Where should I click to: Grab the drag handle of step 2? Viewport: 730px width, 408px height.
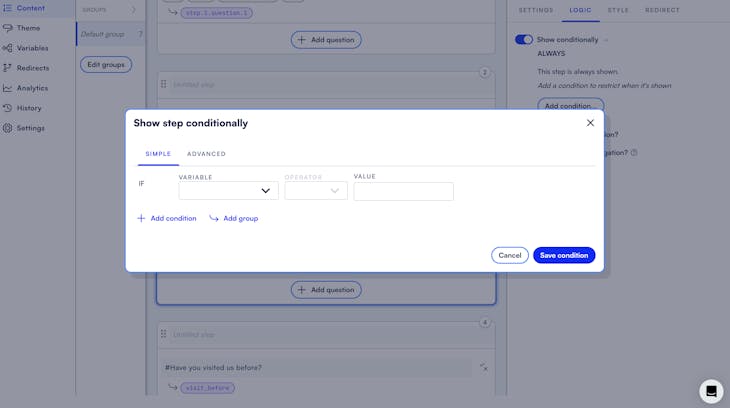coord(163,84)
